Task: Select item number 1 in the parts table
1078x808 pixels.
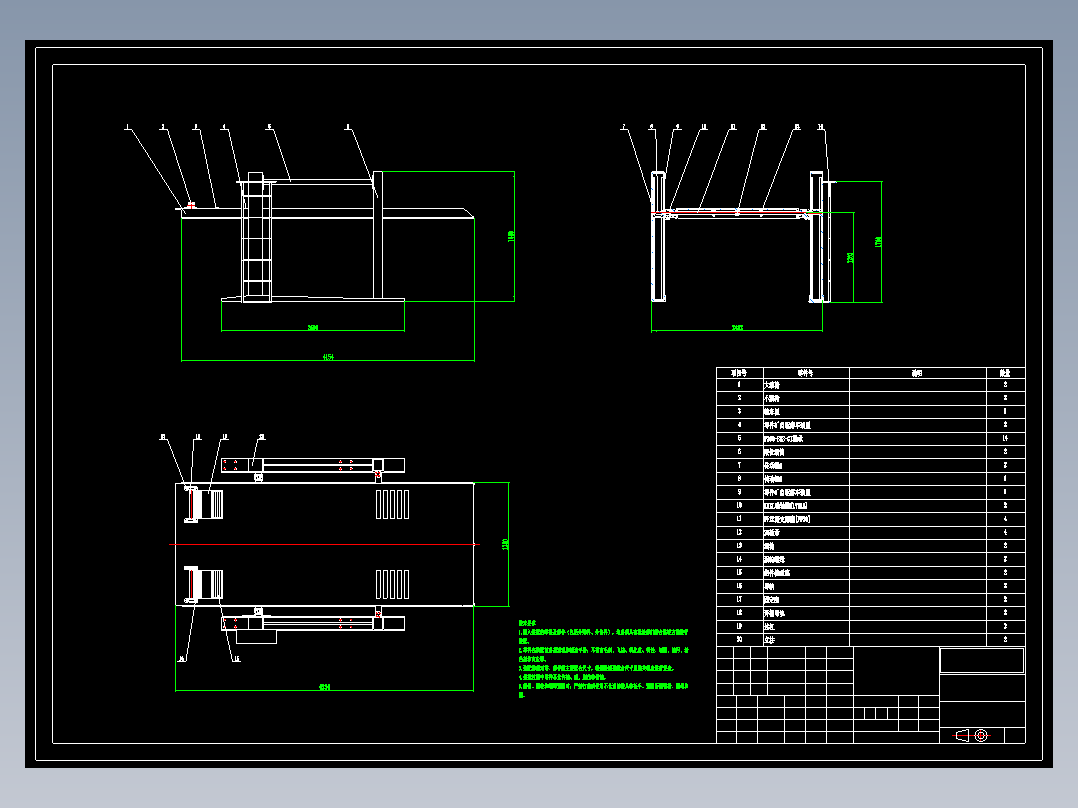Action: [x=739, y=385]
